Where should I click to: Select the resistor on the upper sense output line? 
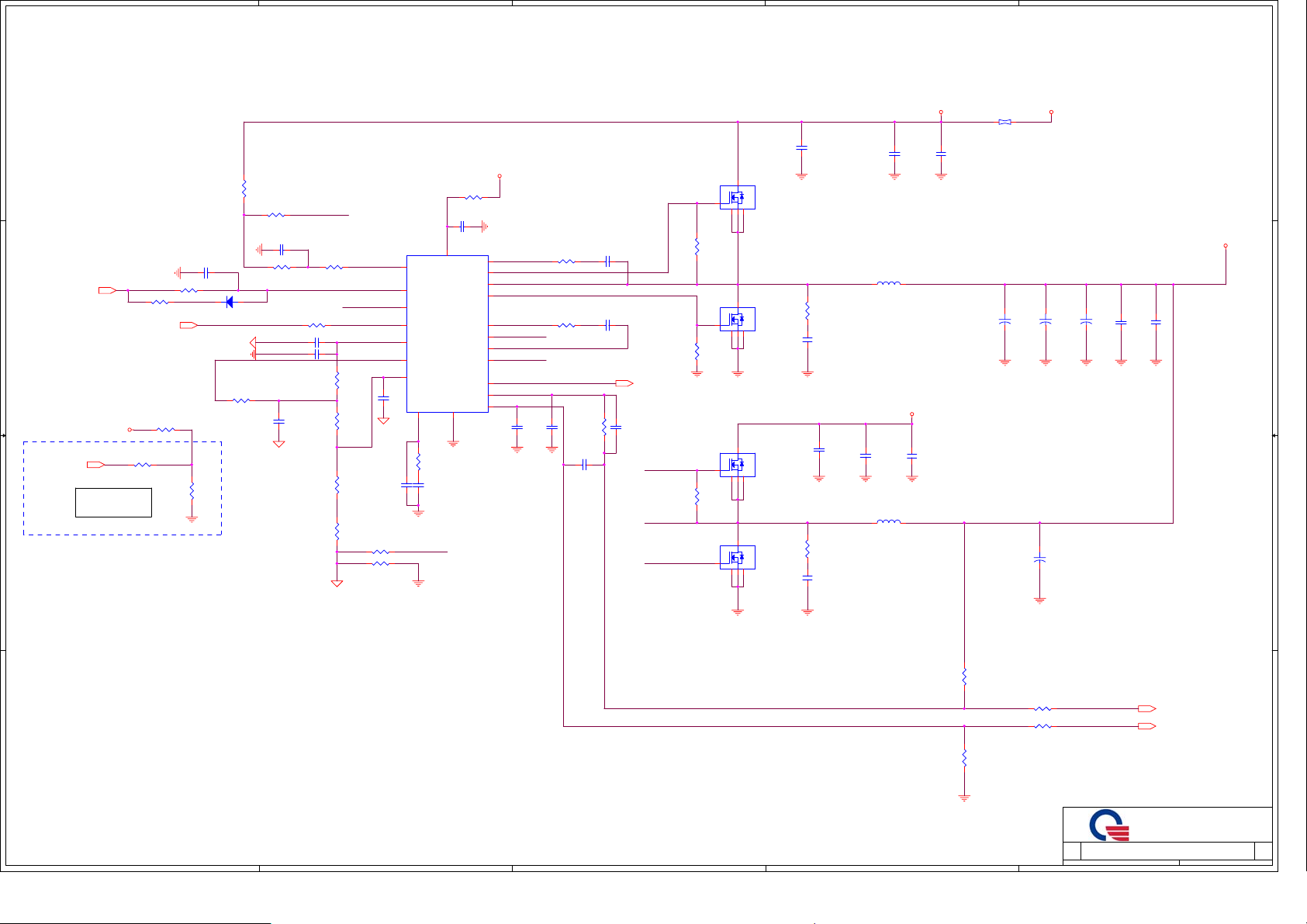coord(1043,708)
